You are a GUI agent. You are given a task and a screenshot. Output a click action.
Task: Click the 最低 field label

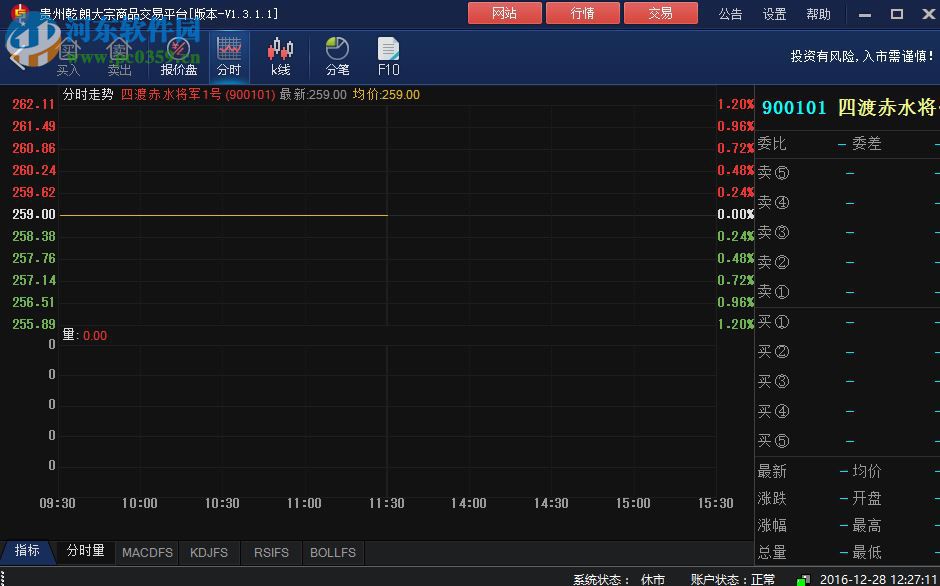[867, 552]
